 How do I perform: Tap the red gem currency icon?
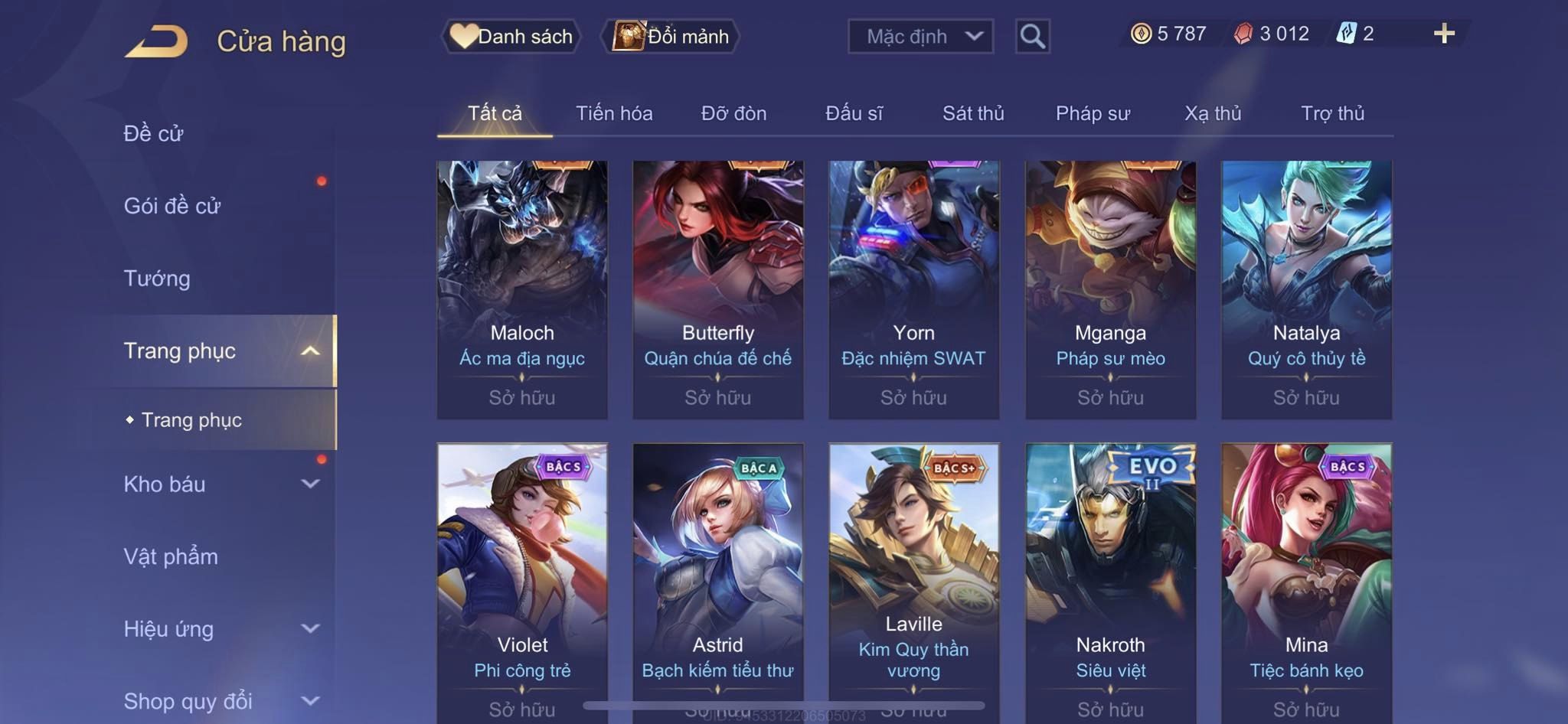(1243, 34)
